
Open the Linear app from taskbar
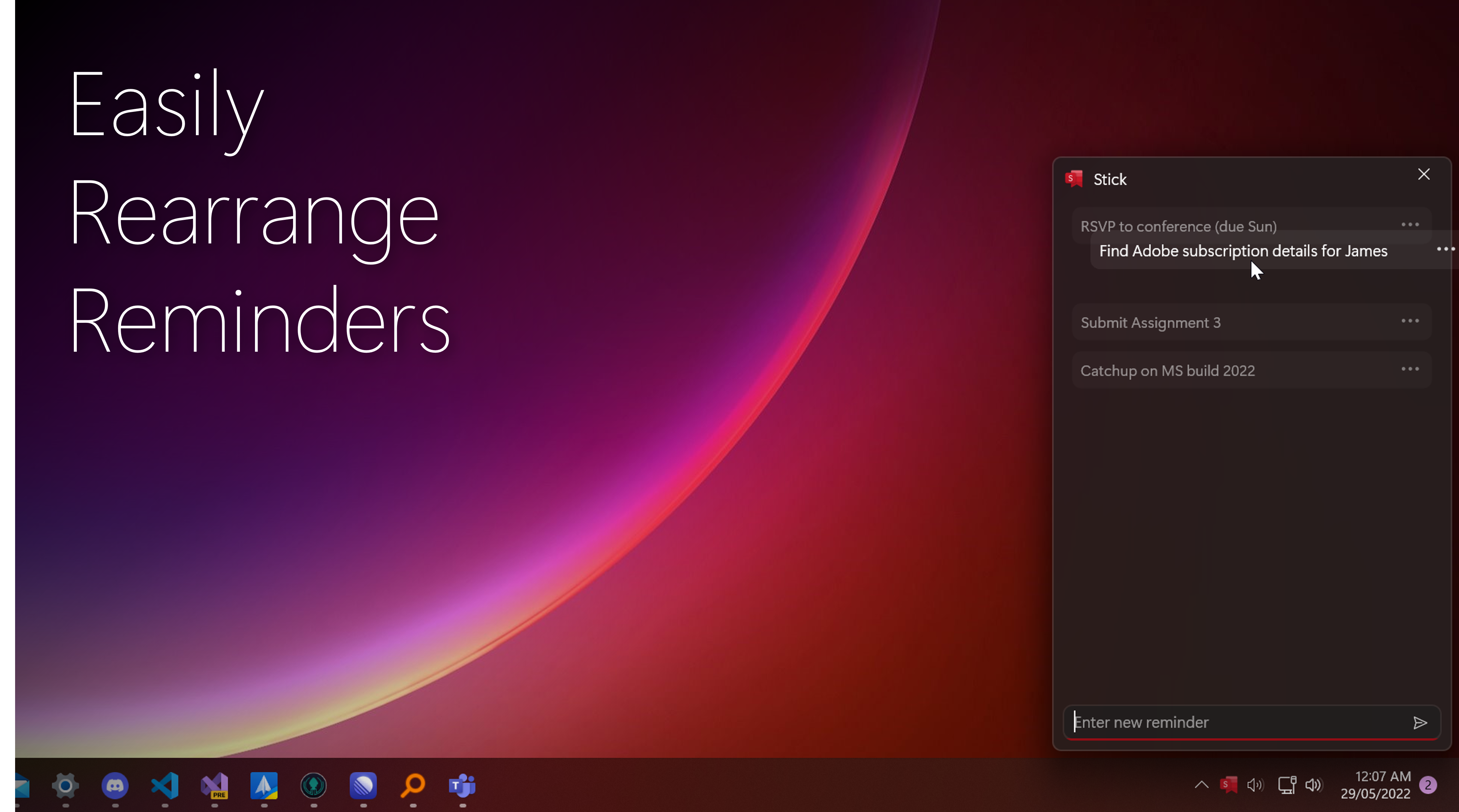coord(363,785)
